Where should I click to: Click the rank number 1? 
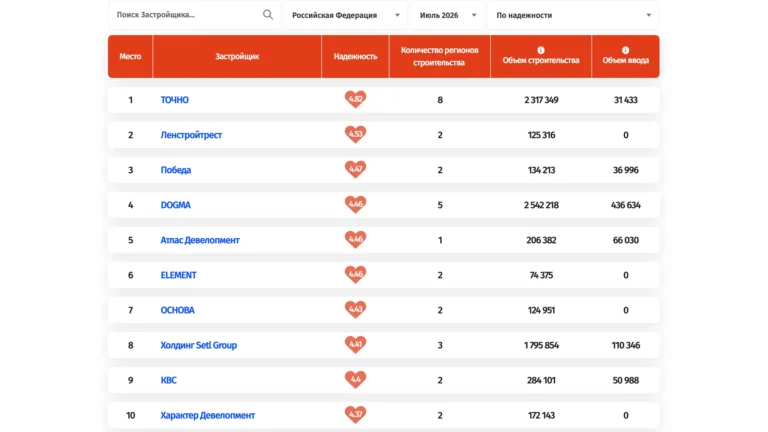[130, 100]
